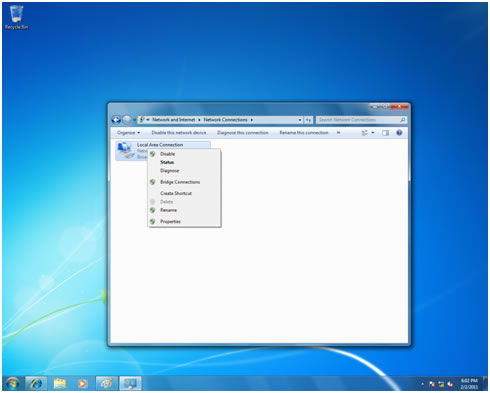The image size is (490, 393).
Task: Open the Recycle Bin desktop icon
Action: 16,18
